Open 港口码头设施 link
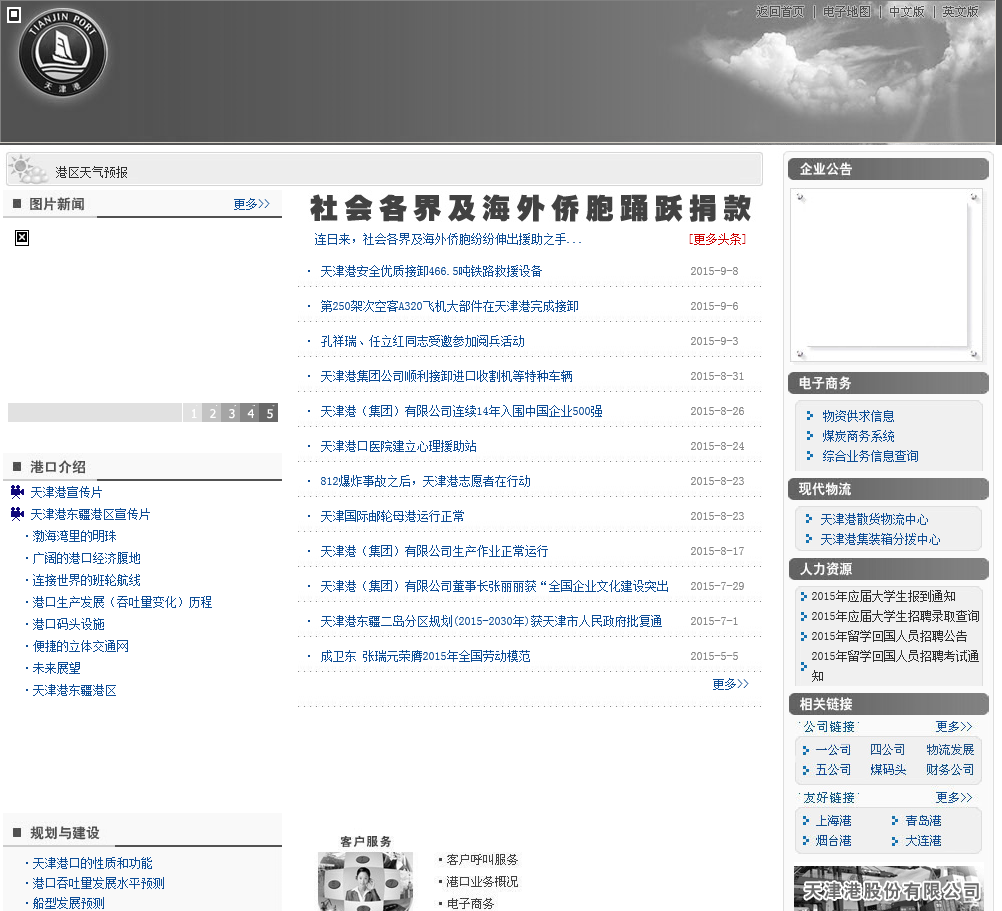 tap(68, 624)
